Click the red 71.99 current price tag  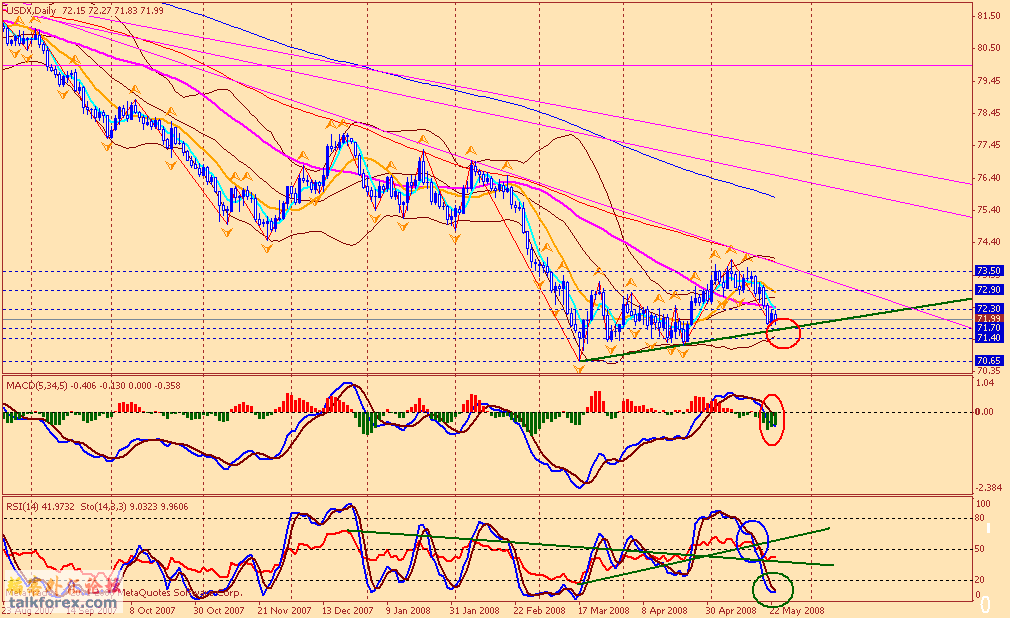coord(988,318)
